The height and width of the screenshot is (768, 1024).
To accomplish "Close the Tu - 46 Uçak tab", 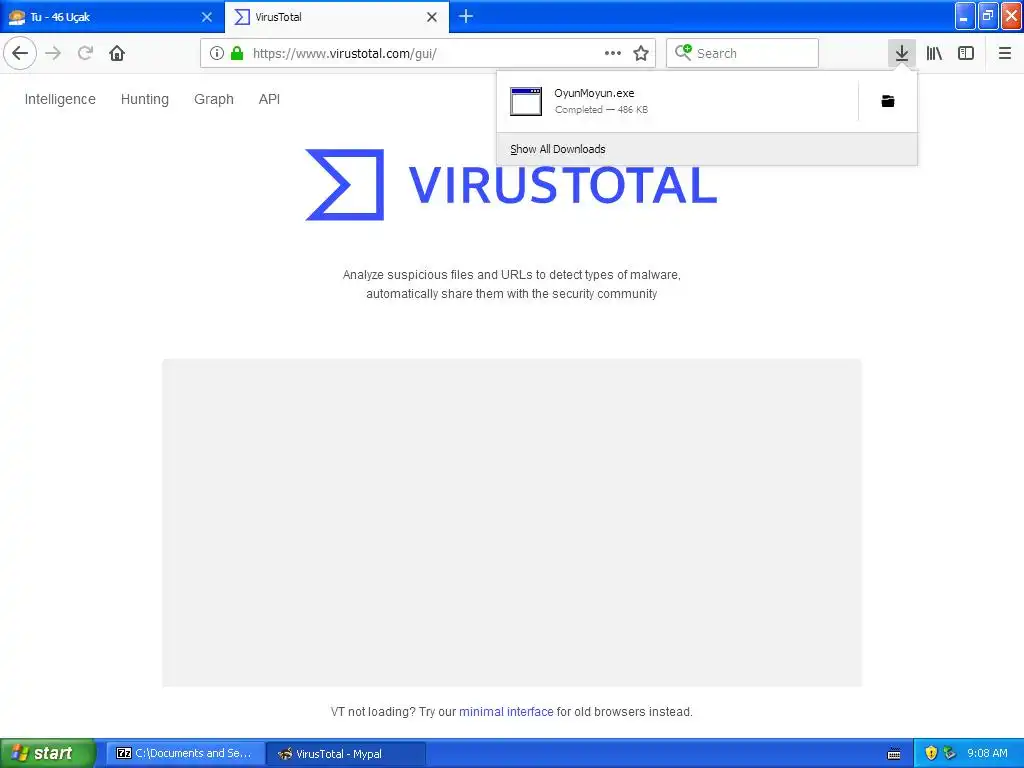I will coord(207,17).
